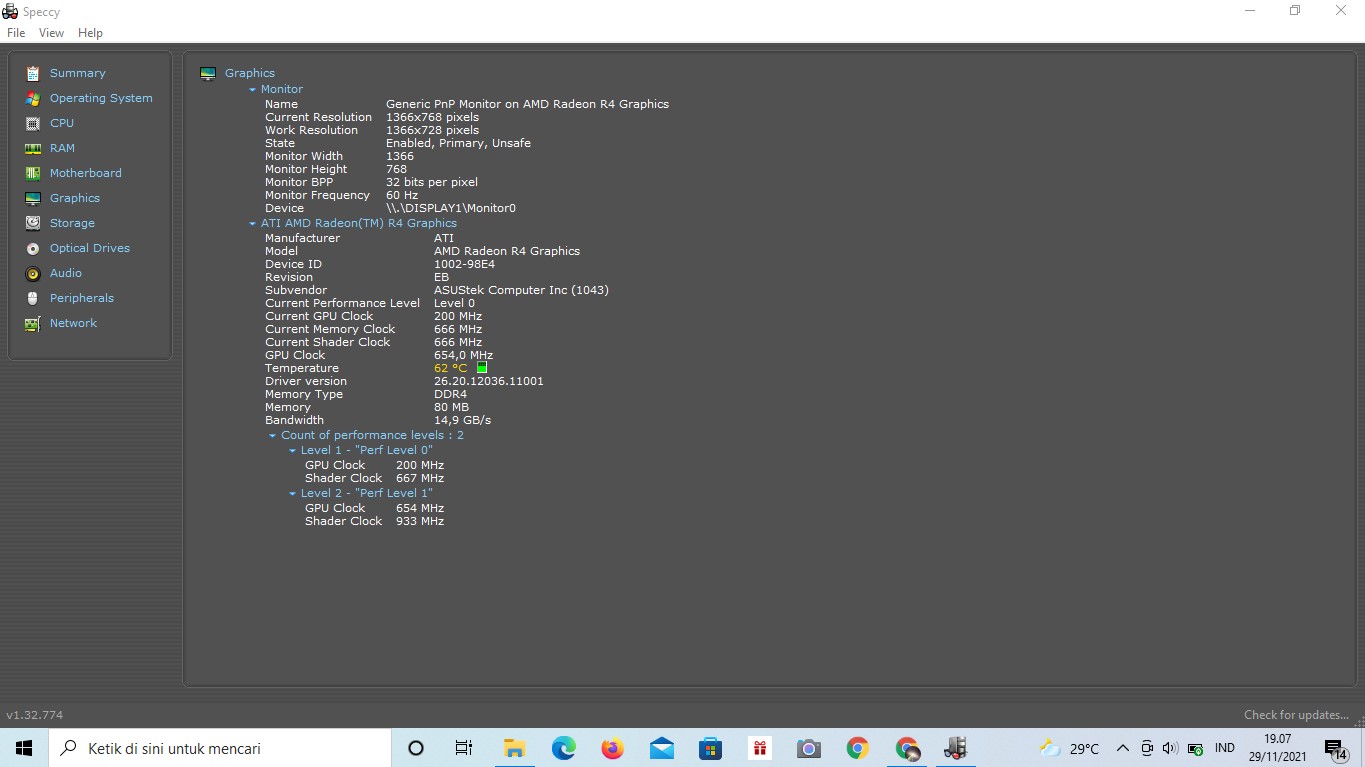Viewport: 1365px width, 767px height.
Task: Launch Microsoft Edge from taskbar
Action: (x=564, y=748)
